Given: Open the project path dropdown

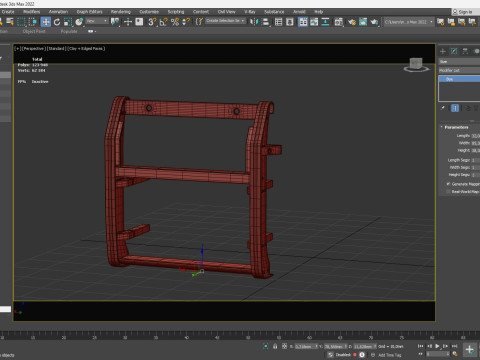Looking at the screenshot, I should (409, 22).
